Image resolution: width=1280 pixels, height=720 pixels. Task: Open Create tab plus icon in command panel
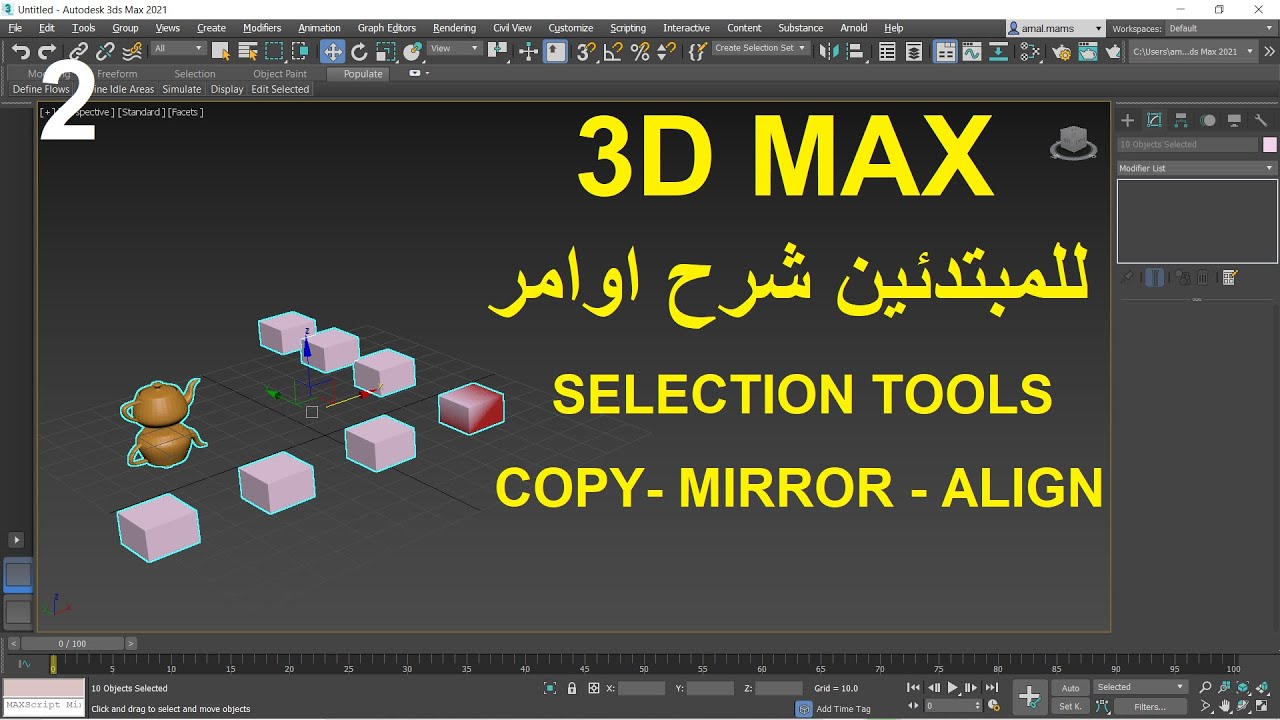click(x=1127, y=120)
